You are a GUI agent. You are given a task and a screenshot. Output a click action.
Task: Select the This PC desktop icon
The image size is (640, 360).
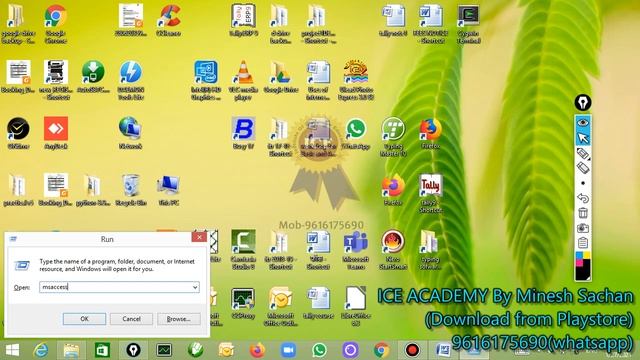[169, 190]
